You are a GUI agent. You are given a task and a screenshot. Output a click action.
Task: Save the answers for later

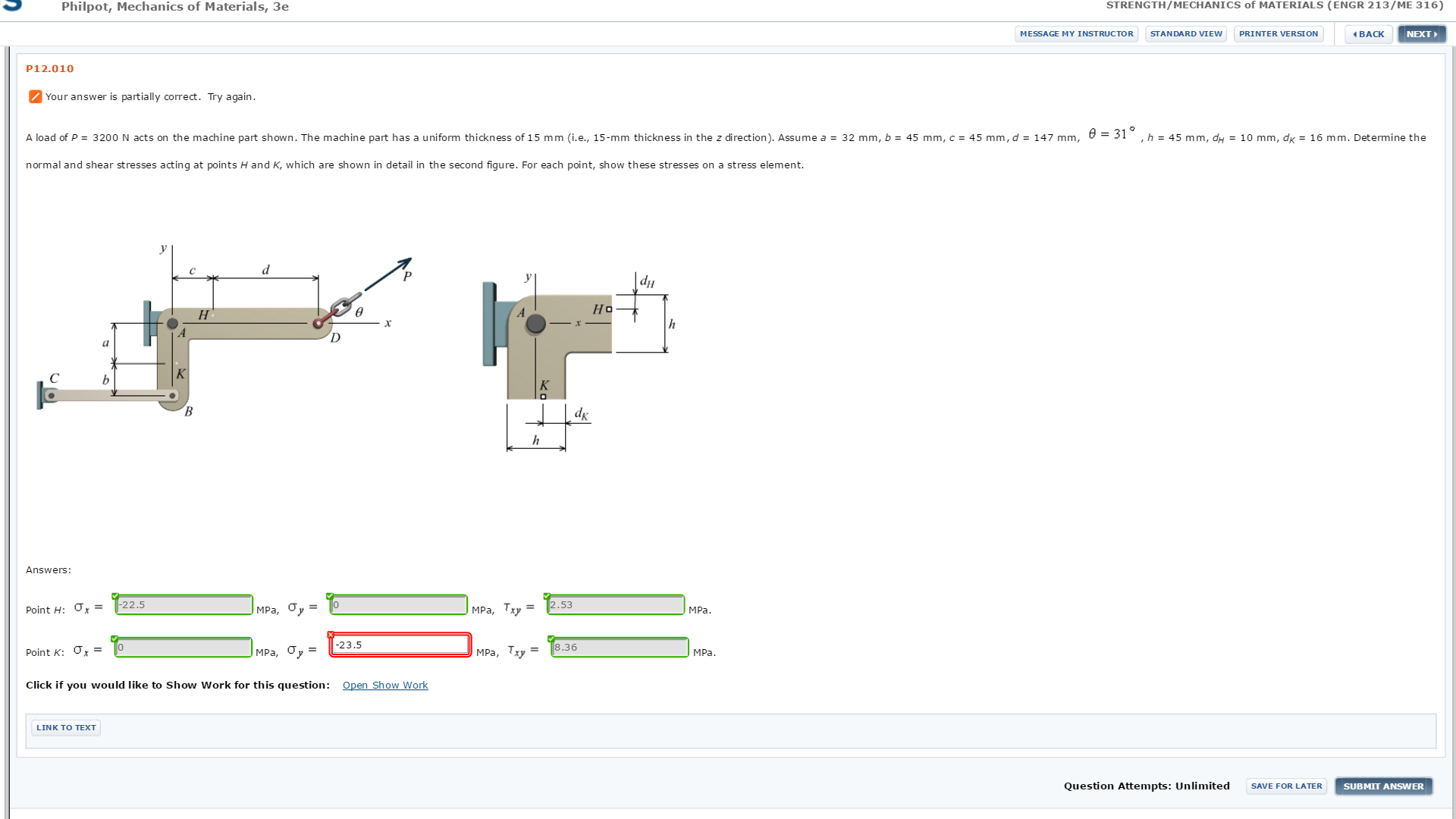1286,786
